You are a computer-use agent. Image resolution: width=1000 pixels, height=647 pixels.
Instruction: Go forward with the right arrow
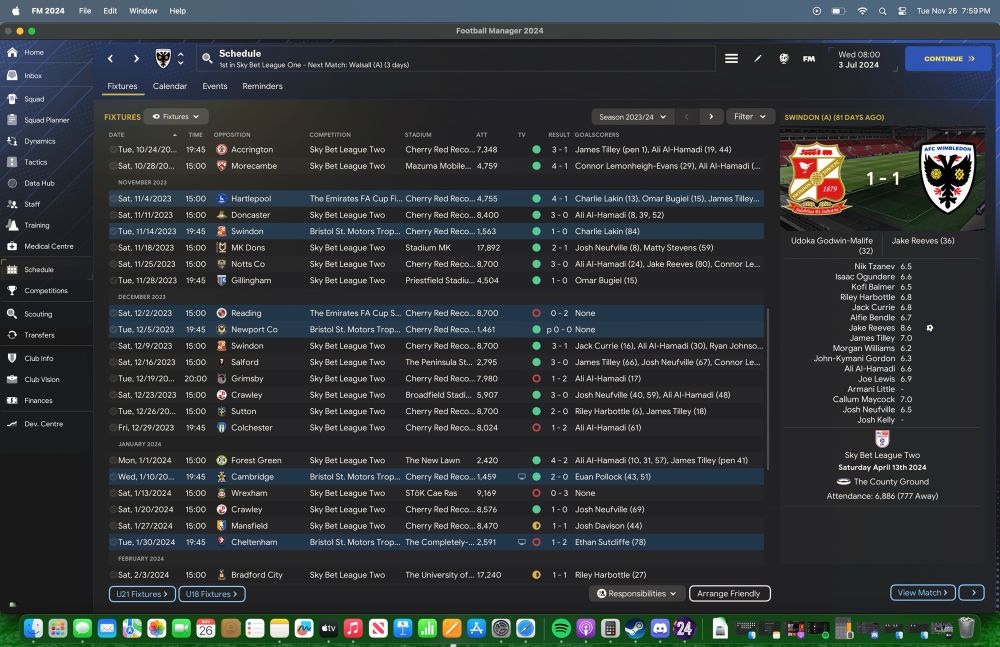tap(136, 59)
